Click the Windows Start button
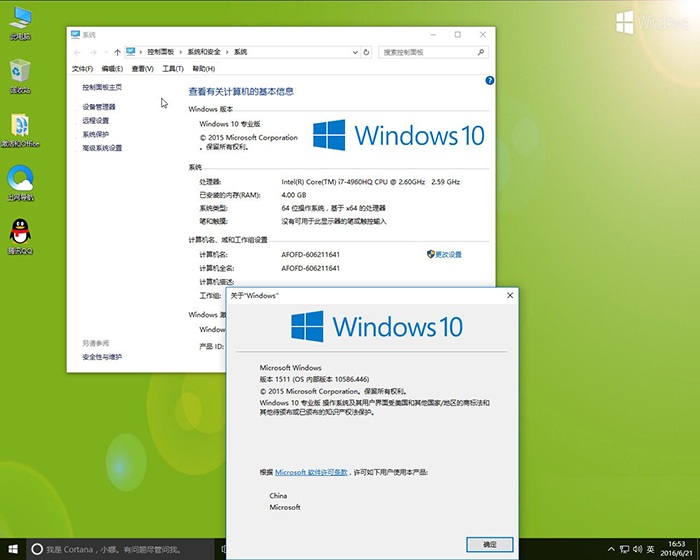The height and width of the screenshot is (560, 700). [12, 549]
